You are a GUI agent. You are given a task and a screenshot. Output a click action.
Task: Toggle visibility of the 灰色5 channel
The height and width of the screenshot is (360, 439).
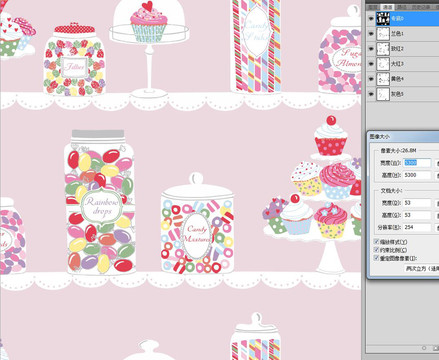(371, 94)
